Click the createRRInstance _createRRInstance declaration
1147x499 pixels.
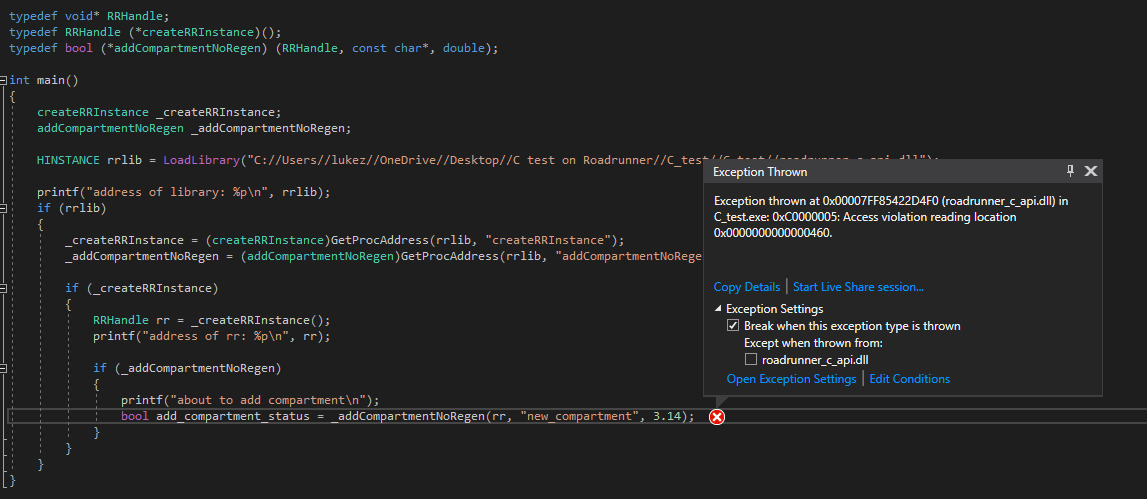[159, 112]
